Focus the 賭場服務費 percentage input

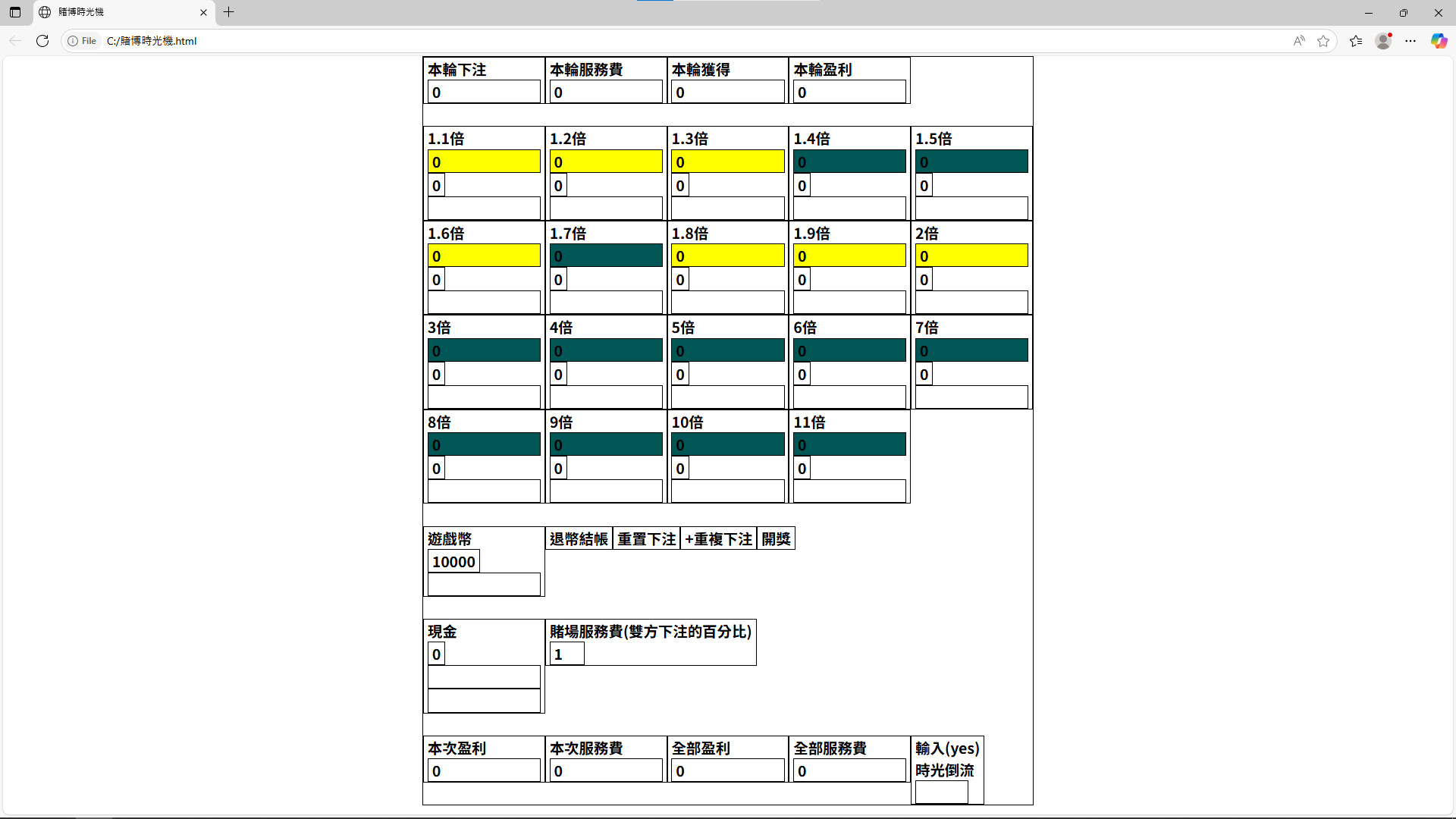point(566,654)
